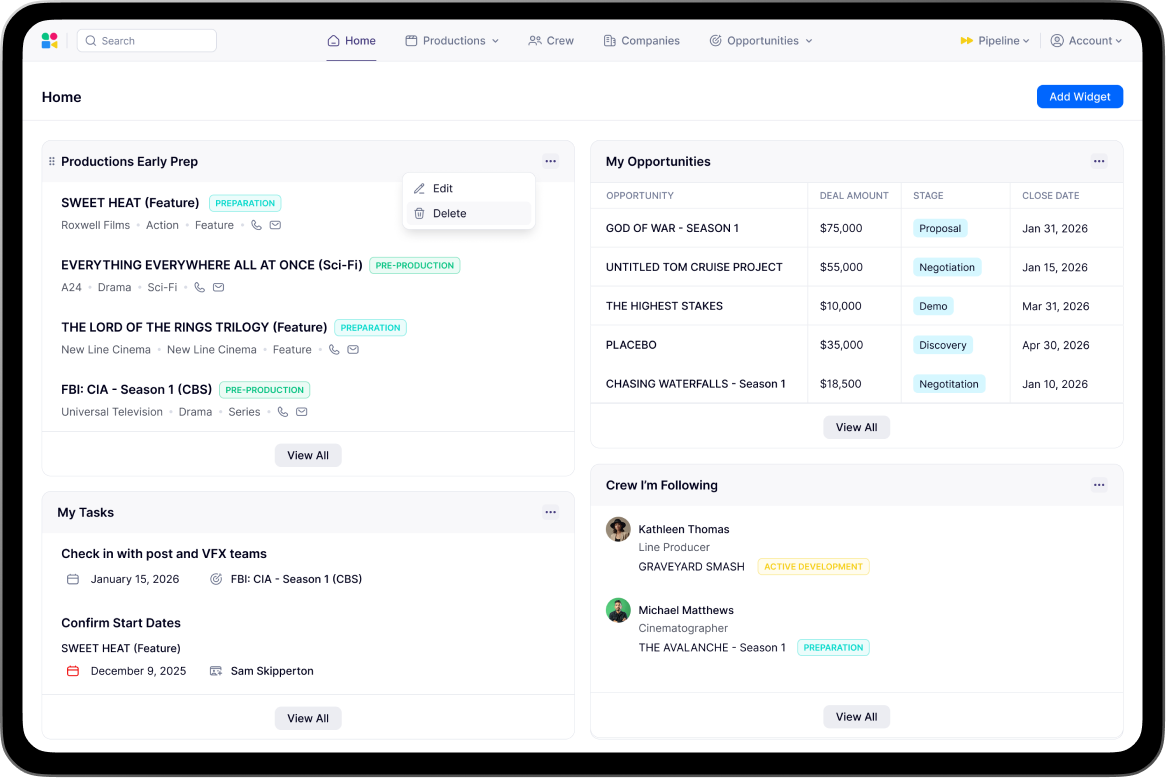Click the email icon for FBI: CIA production
The image size is (1166, 778).
tap(301, 412)
